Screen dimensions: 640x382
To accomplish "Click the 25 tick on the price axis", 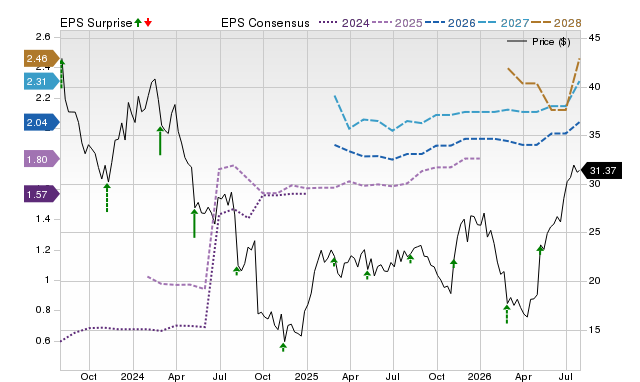I will pos(594,232).
